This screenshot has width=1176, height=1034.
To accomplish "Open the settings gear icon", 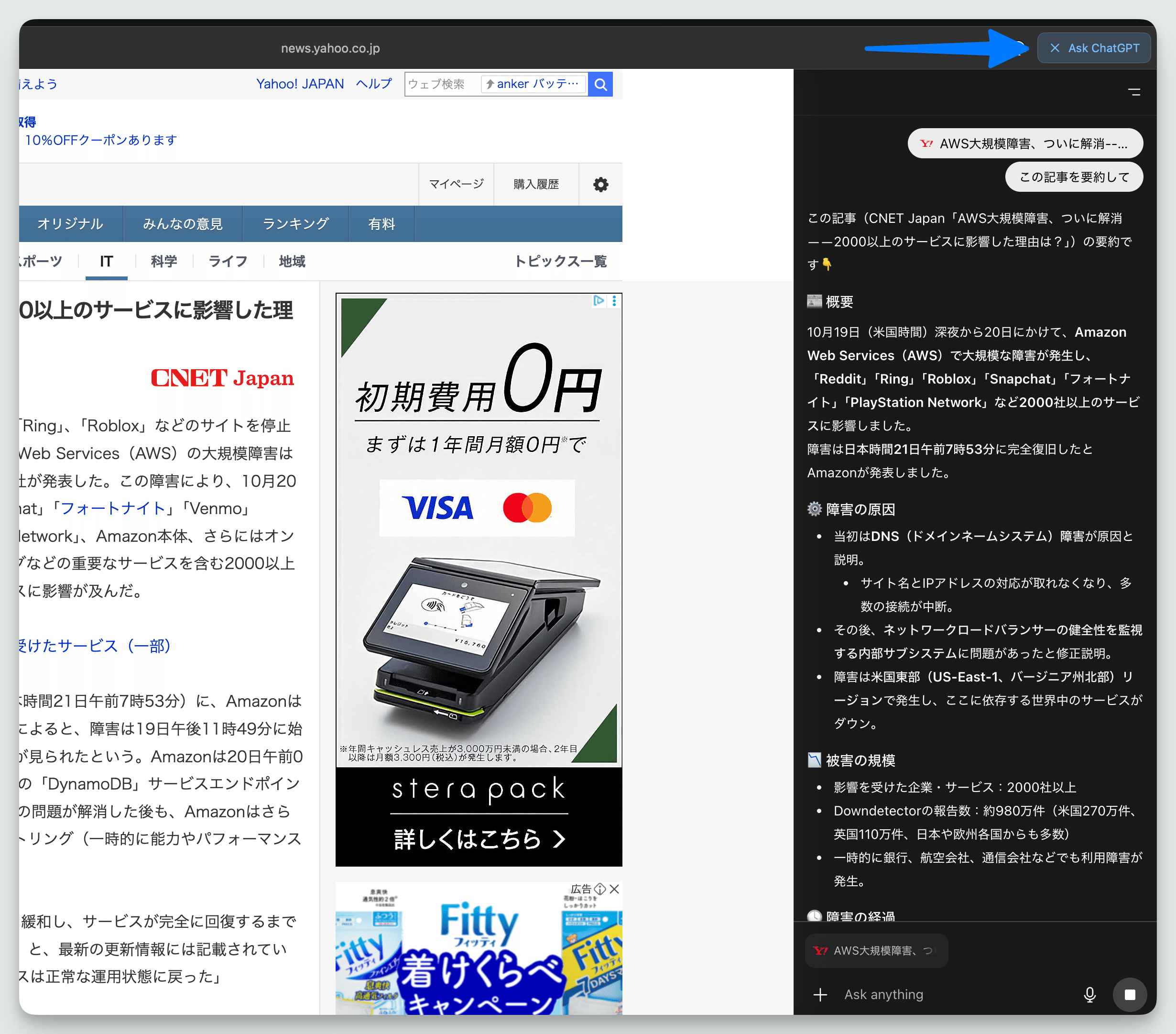I will click(x=600, y=184).
